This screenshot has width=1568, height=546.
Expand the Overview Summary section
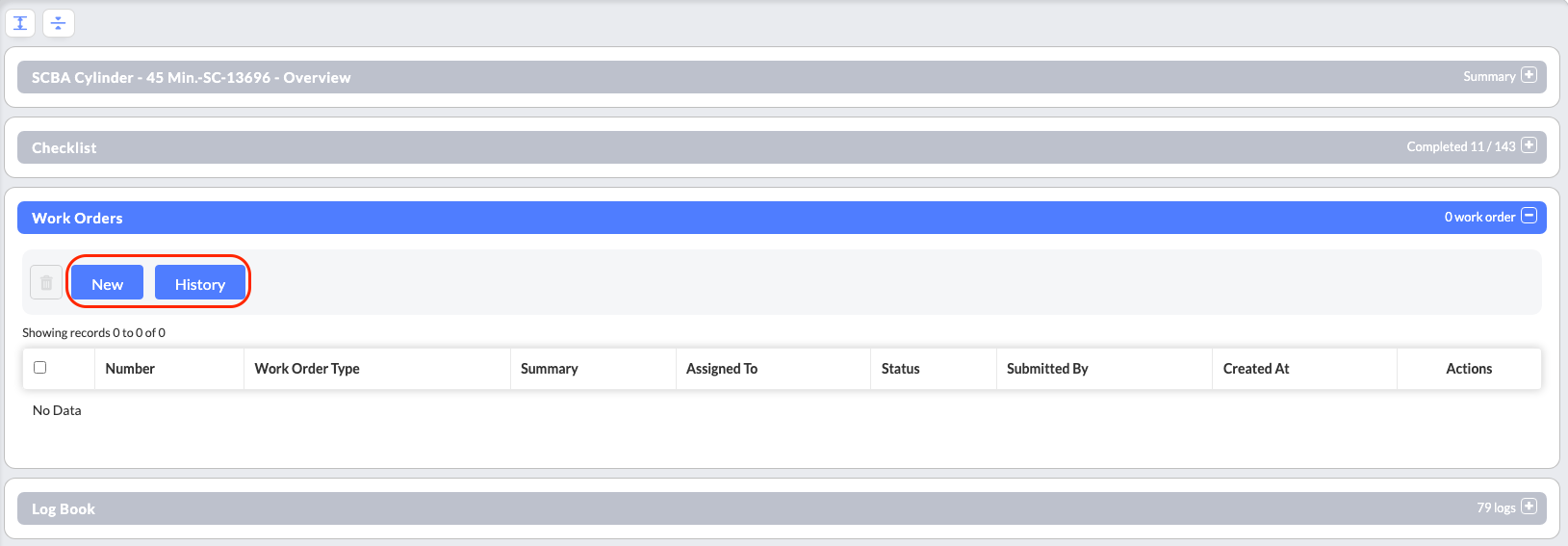[1529, 75]
